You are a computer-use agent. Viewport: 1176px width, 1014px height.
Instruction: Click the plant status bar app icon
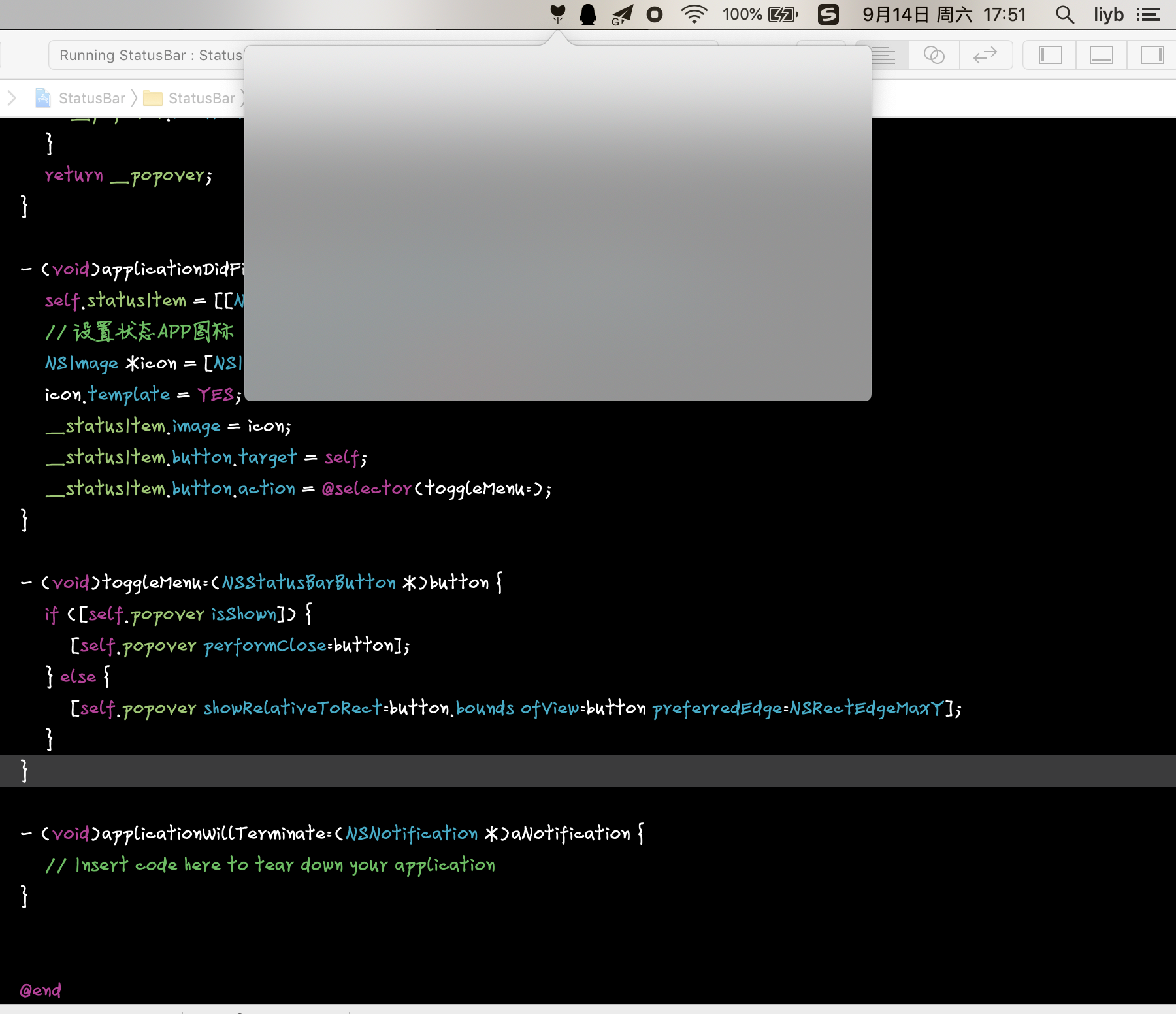[557, 14]
